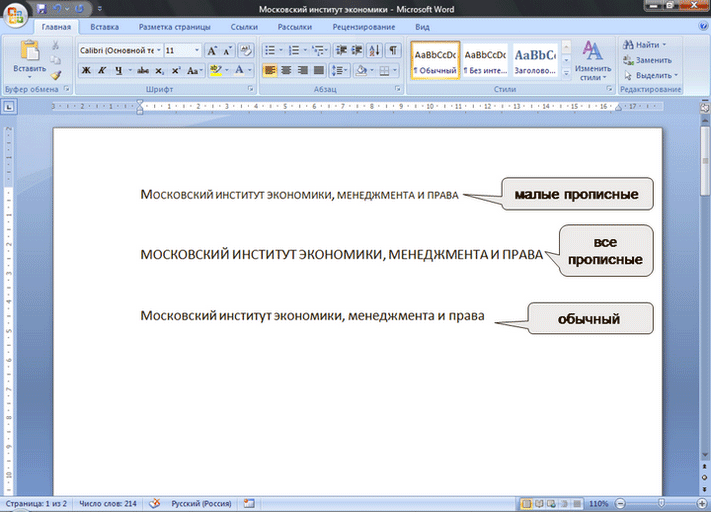Click the bulleted list icon

coord(270,50)
